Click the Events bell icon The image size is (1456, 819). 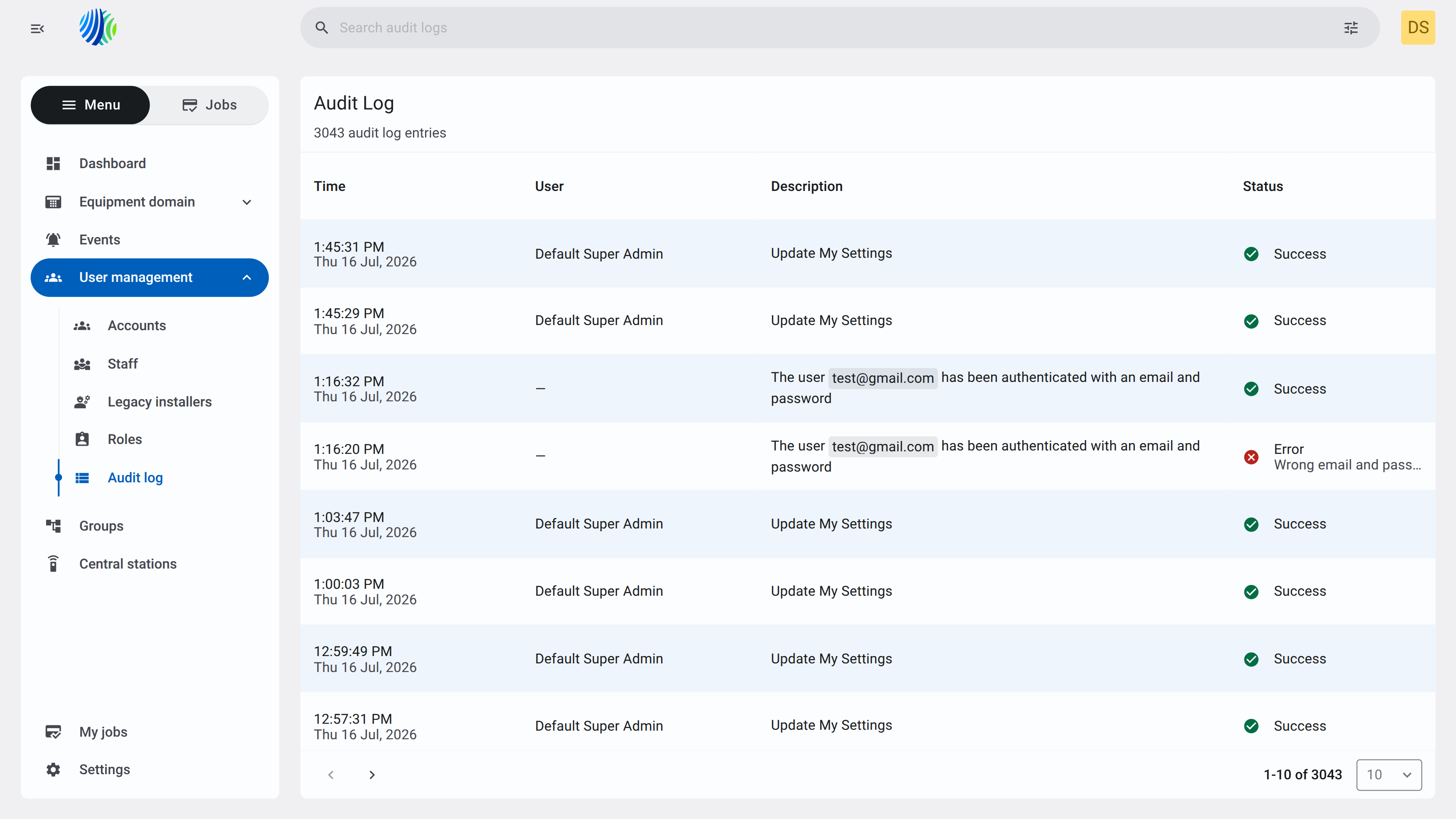pyautogui.click(x=53, y=240)
